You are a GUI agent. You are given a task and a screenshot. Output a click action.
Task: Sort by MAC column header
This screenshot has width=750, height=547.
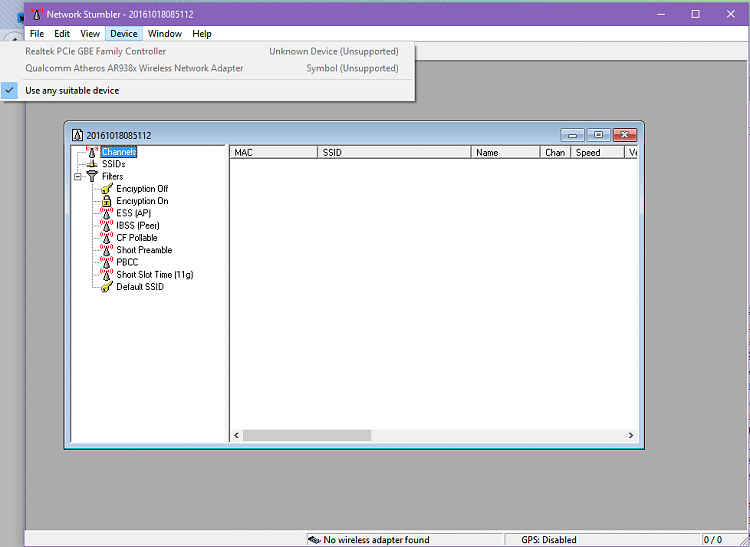click(274, 153)
